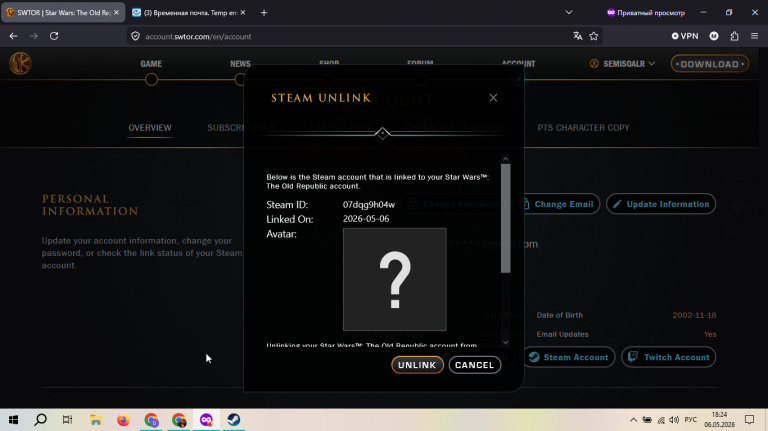
Task: Click the dialog scrollbar up arrow
Action: (505, 159)
